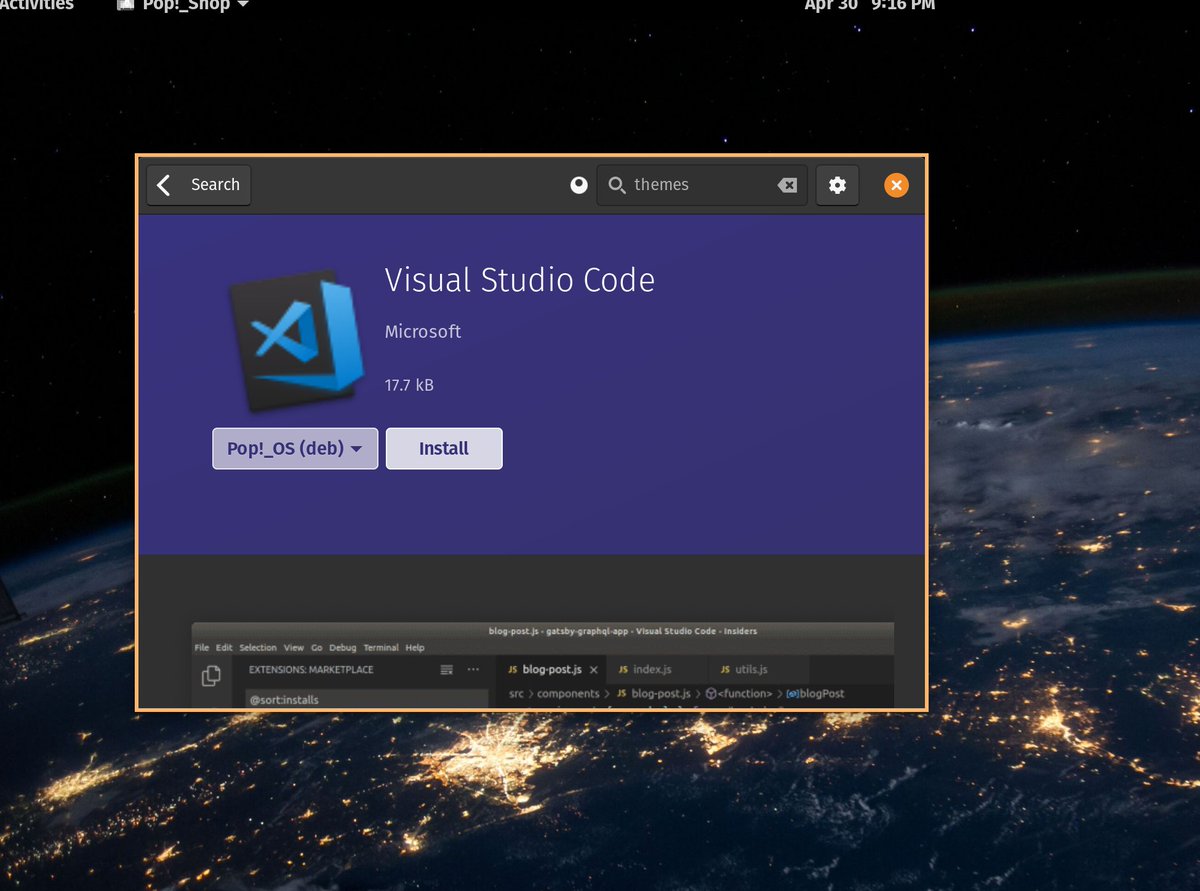1200x891 pixels.
Task: Go back to Search results
Action: coord(198,185)
